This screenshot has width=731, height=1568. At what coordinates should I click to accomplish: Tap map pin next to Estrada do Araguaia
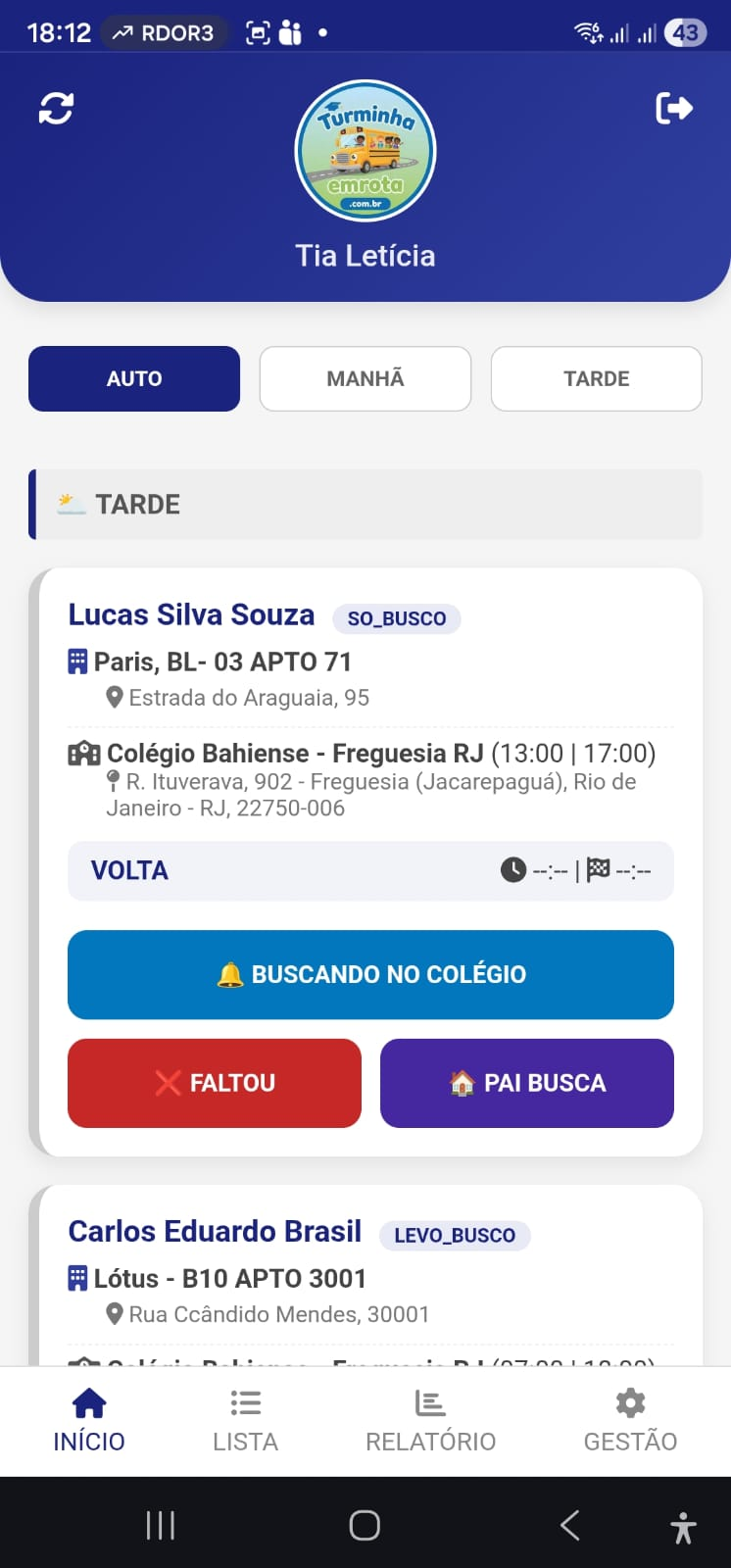(x=115, y=698)
